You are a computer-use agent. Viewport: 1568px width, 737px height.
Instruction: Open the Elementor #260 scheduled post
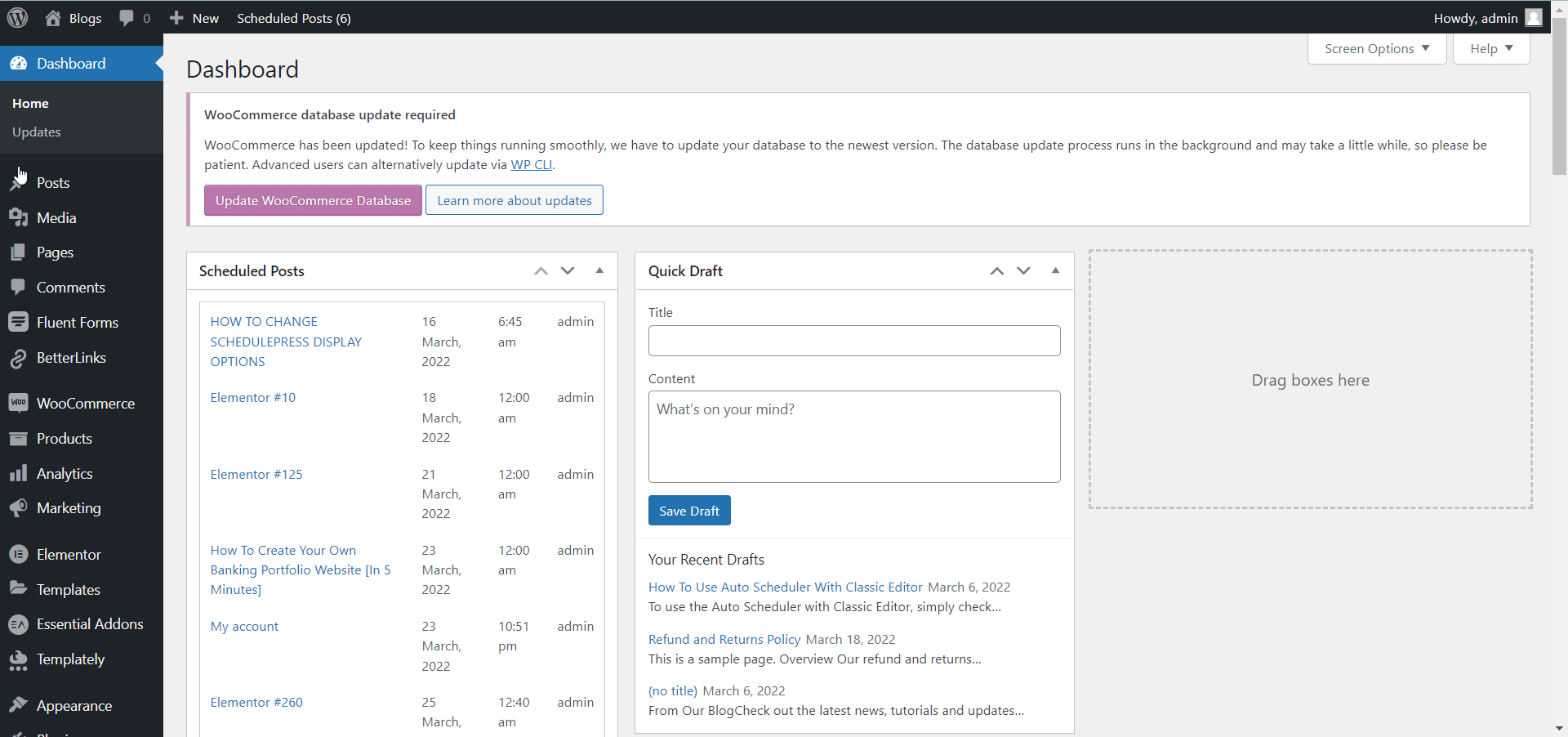[256, 702]
